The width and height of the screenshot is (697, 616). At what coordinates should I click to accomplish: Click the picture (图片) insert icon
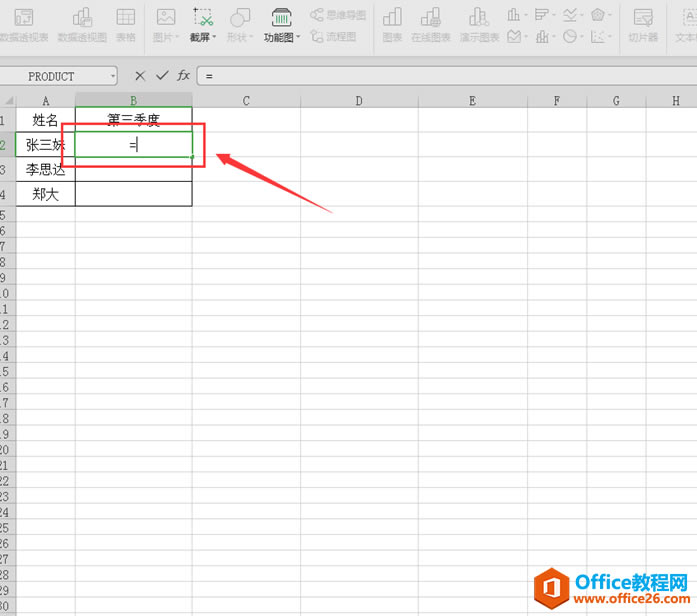(166, 18)
